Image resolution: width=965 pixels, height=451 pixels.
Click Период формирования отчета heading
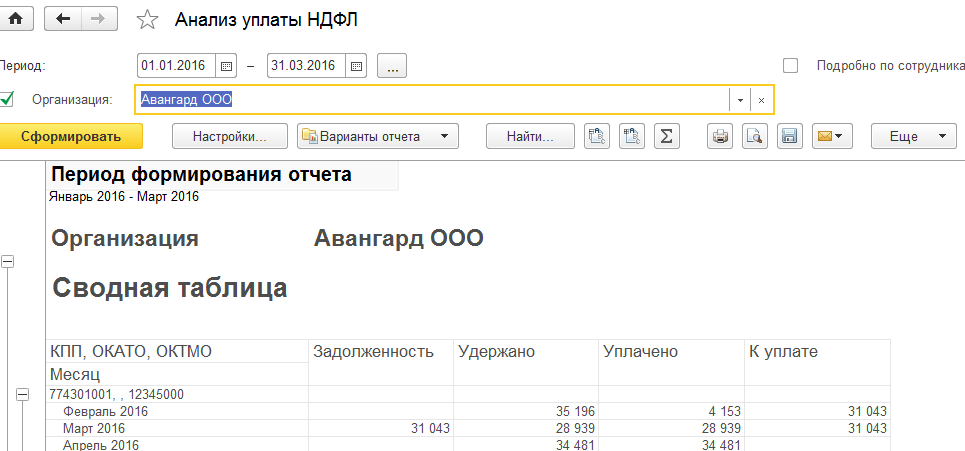201,175
